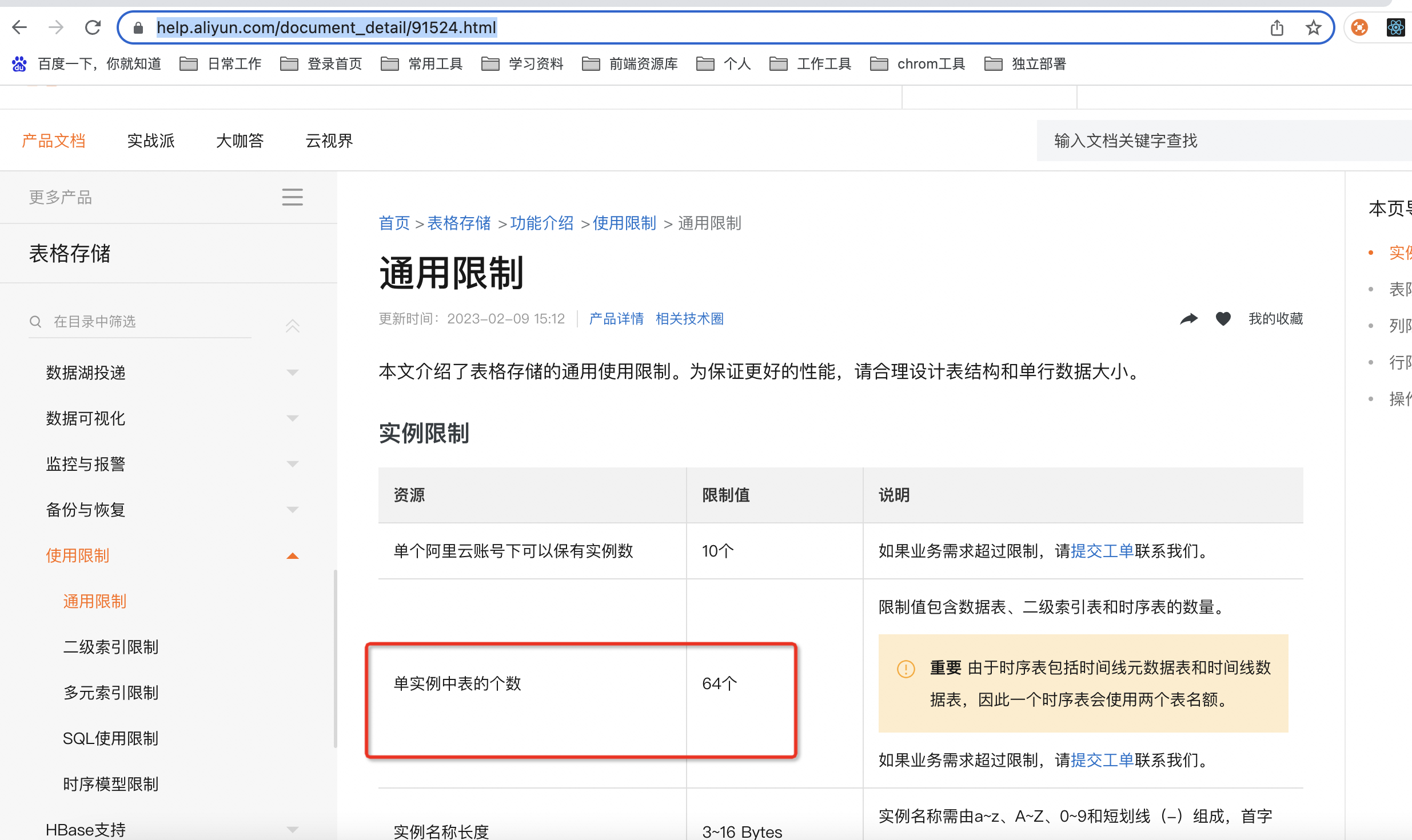Collapse the 使用限制 sidebar section
1412x840 pixels.
(292, 555)
